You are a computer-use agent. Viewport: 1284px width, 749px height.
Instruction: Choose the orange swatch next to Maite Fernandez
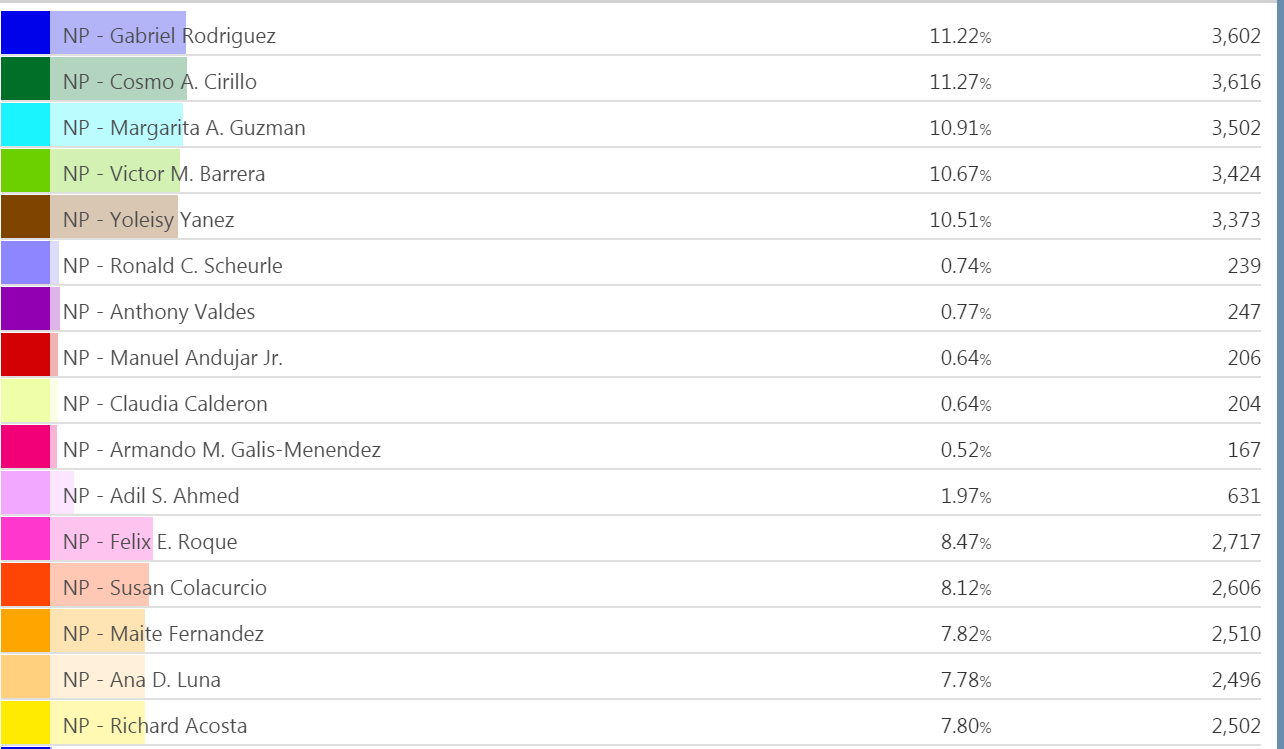(25, 631)
